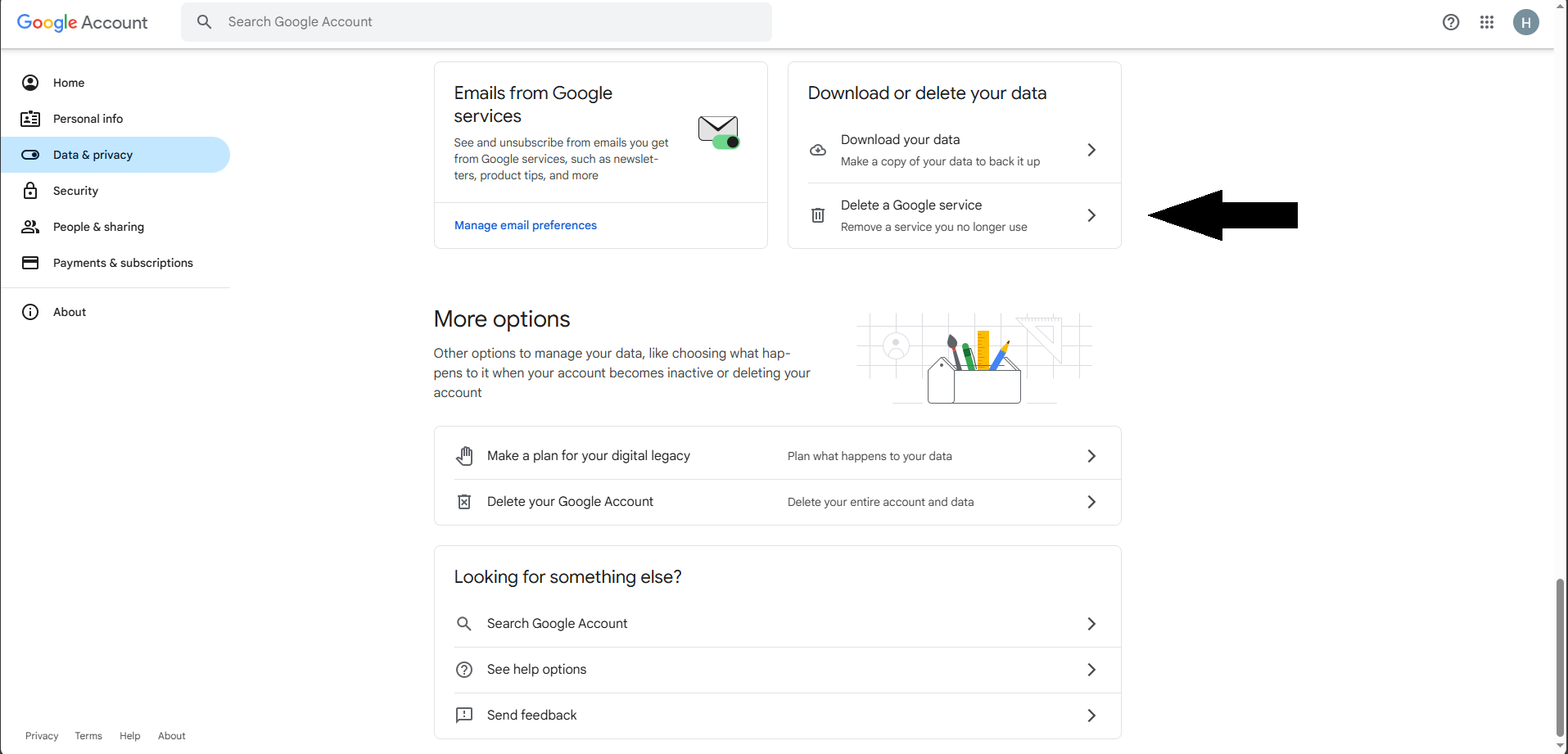
Task: Focus the Search Google Account field
Action: point(477,22)
